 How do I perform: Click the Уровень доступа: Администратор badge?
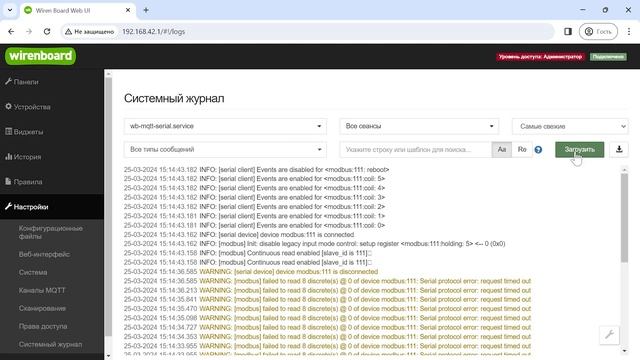tap(540, 57)
